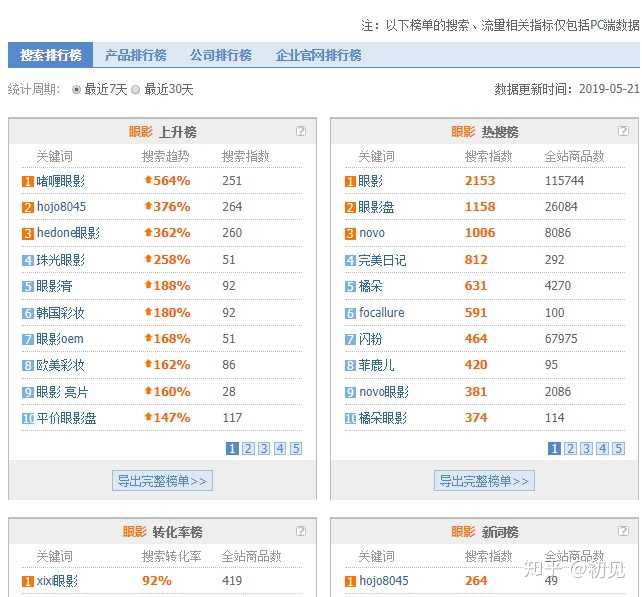Open keyword 珠光眼影

(x=61, y=260)
